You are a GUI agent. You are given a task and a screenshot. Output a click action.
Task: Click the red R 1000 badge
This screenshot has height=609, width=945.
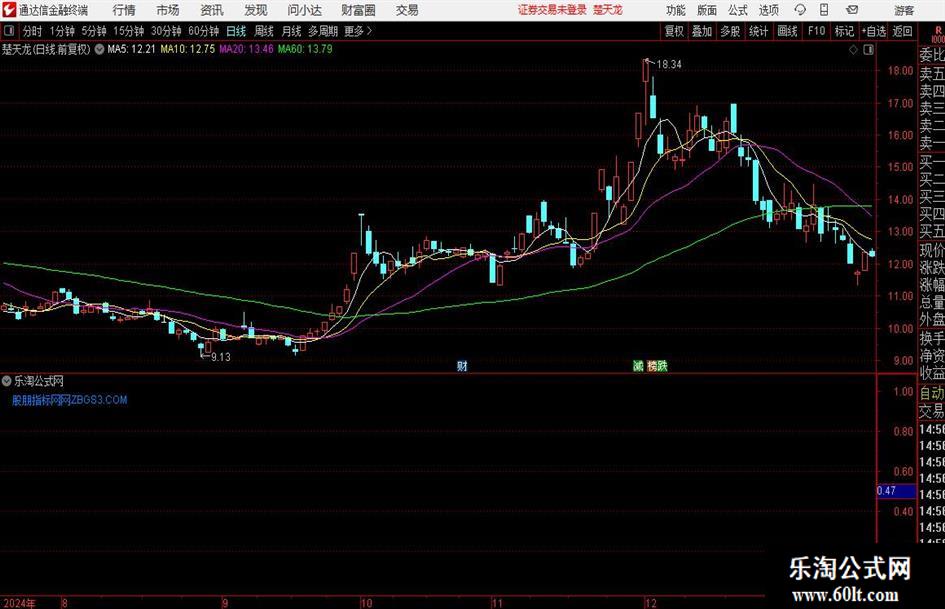pos(938,34)
